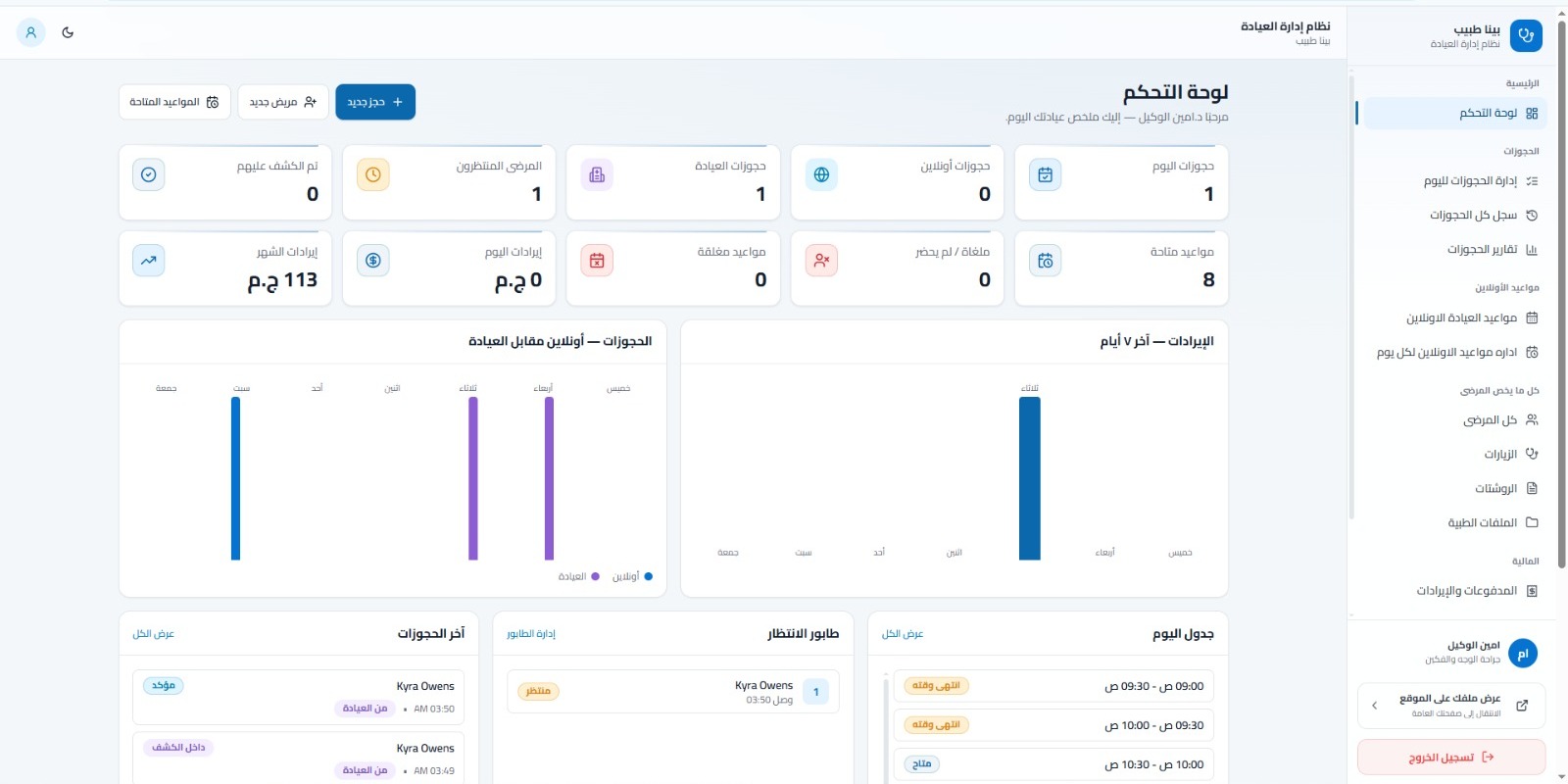Click ثلاثاء revenue bar in chart
Image resolution: width=1568 pixels, height=784 pixels.
pos(1030,478)
